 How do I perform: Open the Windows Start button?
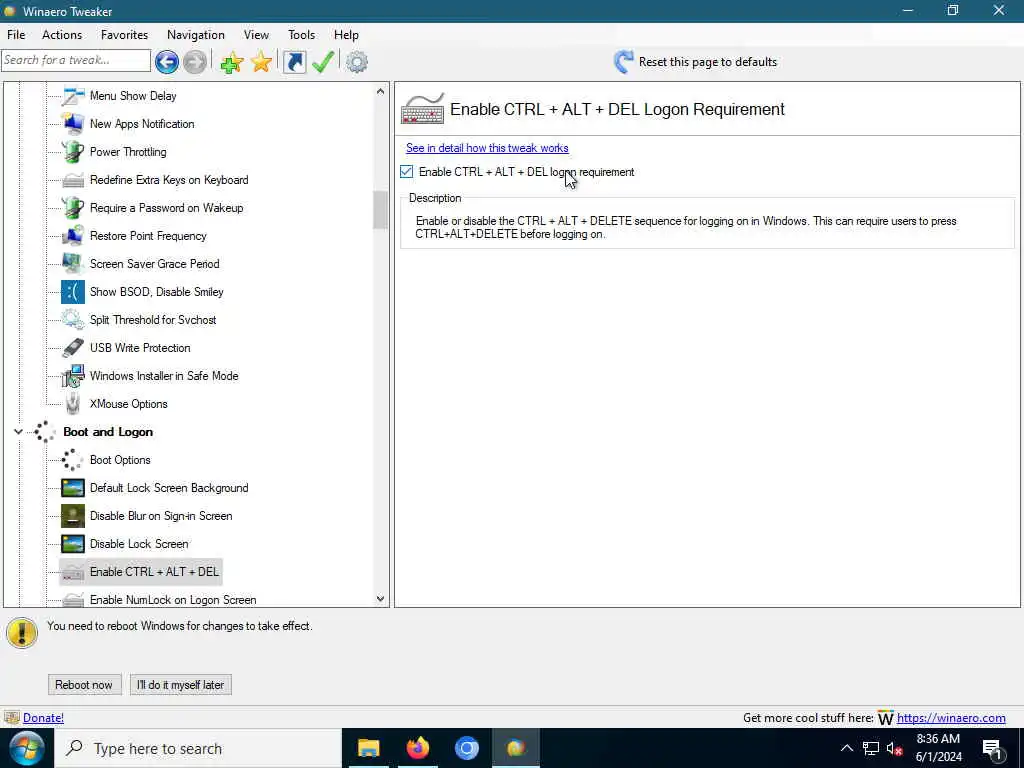(x=26, y=748)
